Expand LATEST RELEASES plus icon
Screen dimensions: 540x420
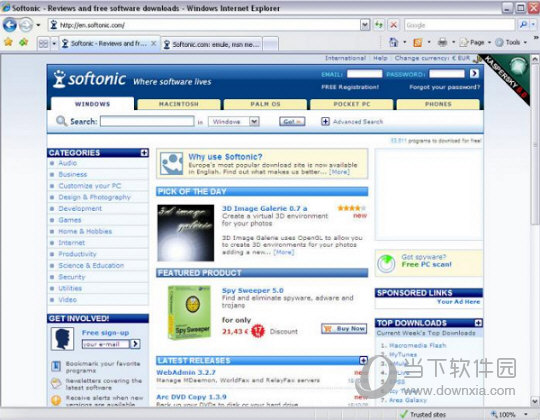(363, 360)
